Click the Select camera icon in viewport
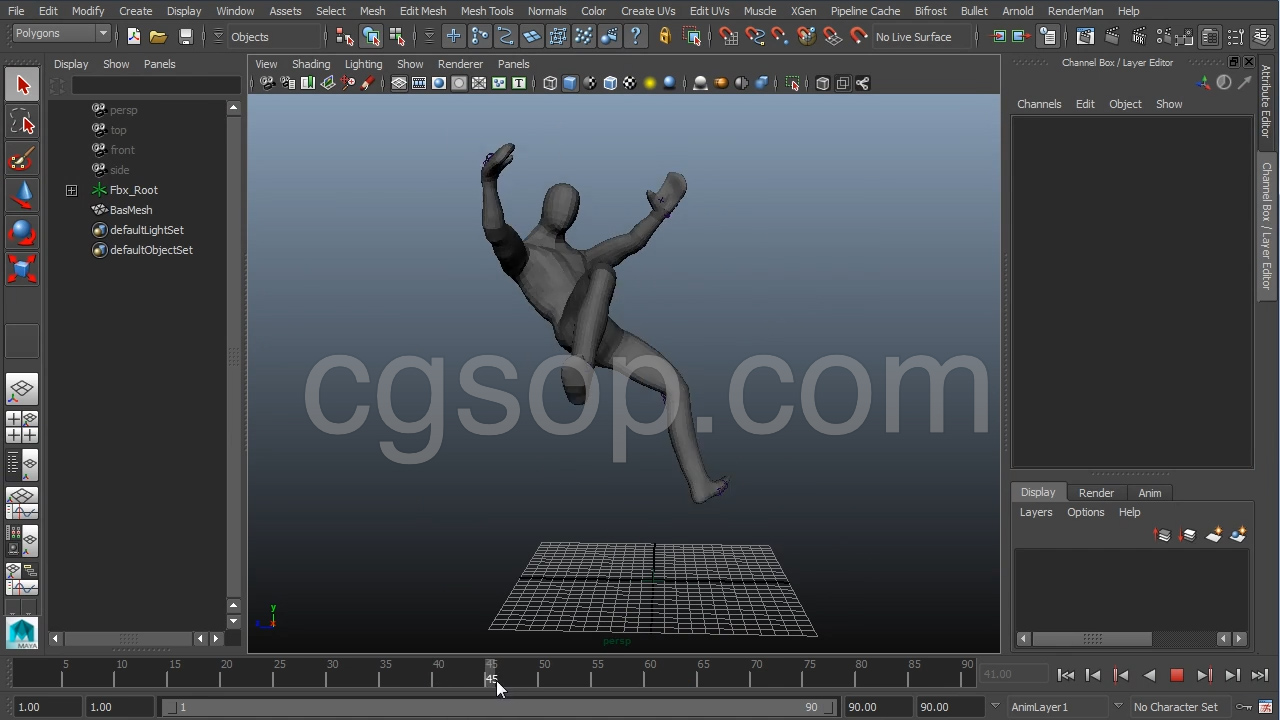The width and height of the screenshot is (1280, 720). click(x=267, y=83)
